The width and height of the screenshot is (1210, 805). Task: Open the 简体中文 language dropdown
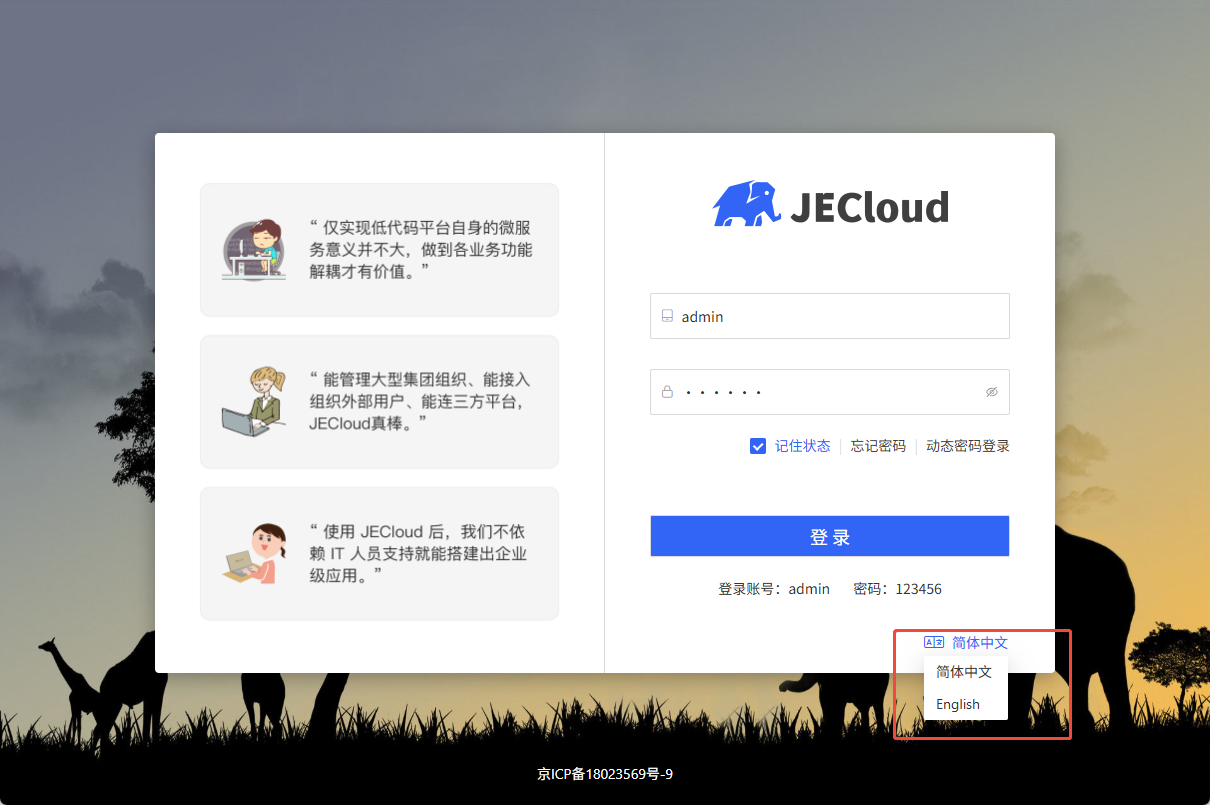[979, 643]
